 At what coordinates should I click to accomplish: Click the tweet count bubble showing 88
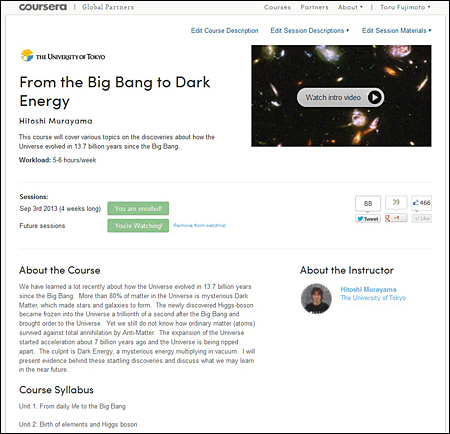pyautogui.click(x=368, y=203)
